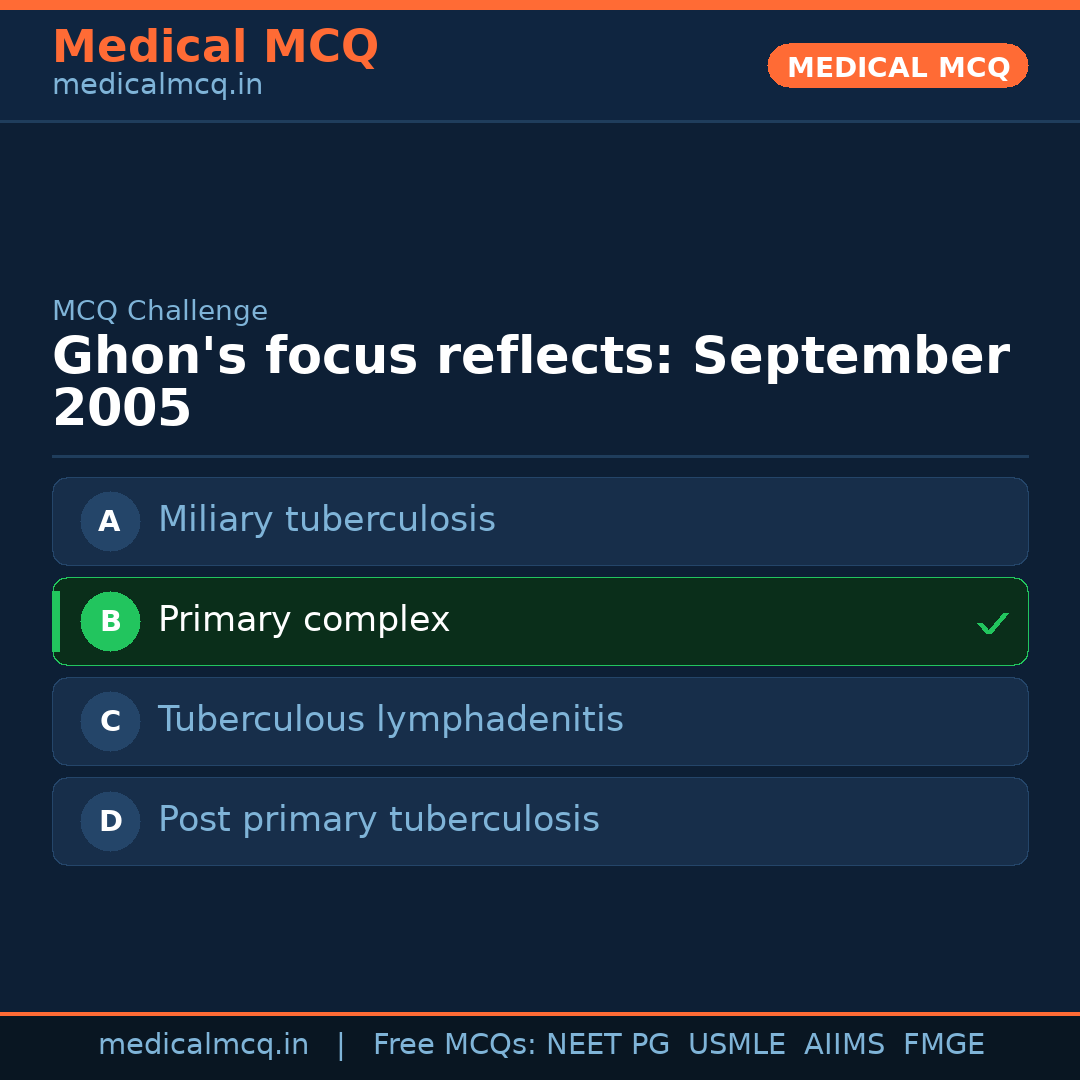Image resolution: width=1080 pixels, height=1080 pixels.
Task: Click the Ghon's focus question text
Action: [x=530, y=382]
